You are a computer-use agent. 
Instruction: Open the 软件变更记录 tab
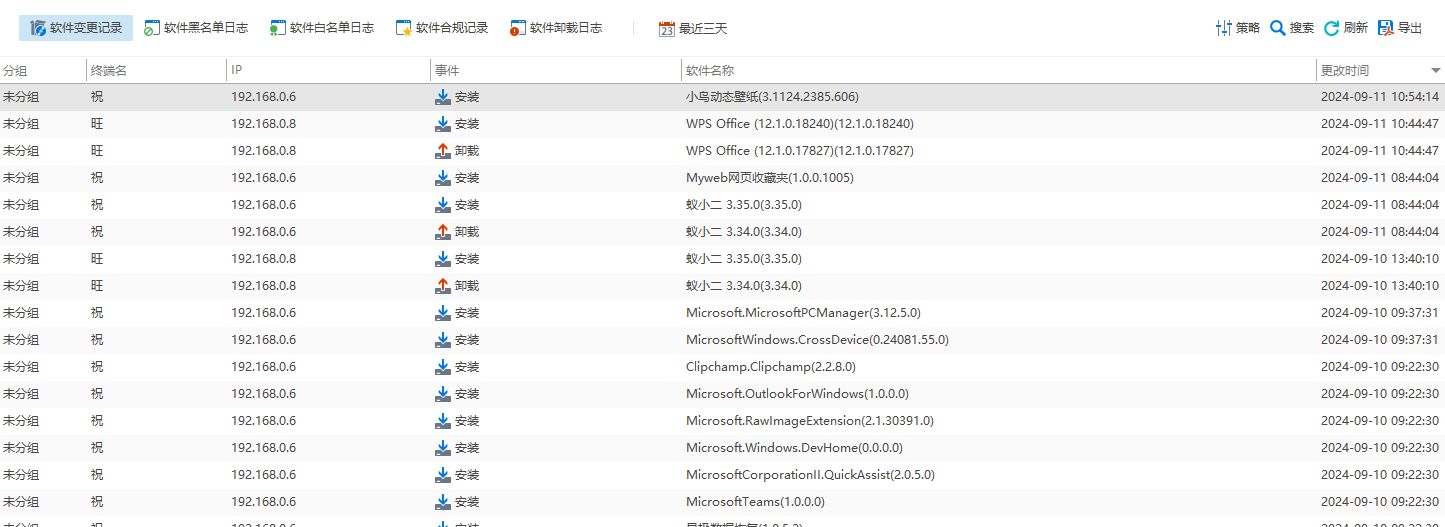[x=76, y=28]
